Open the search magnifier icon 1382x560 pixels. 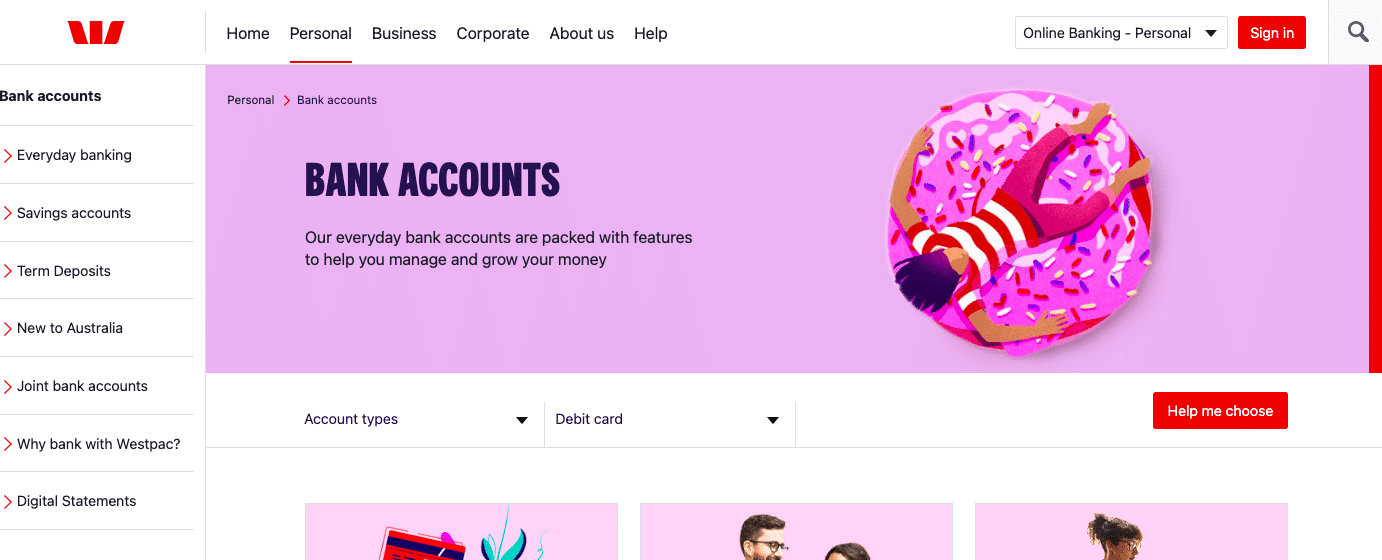pyautogui.click(x=1358, y=32)
